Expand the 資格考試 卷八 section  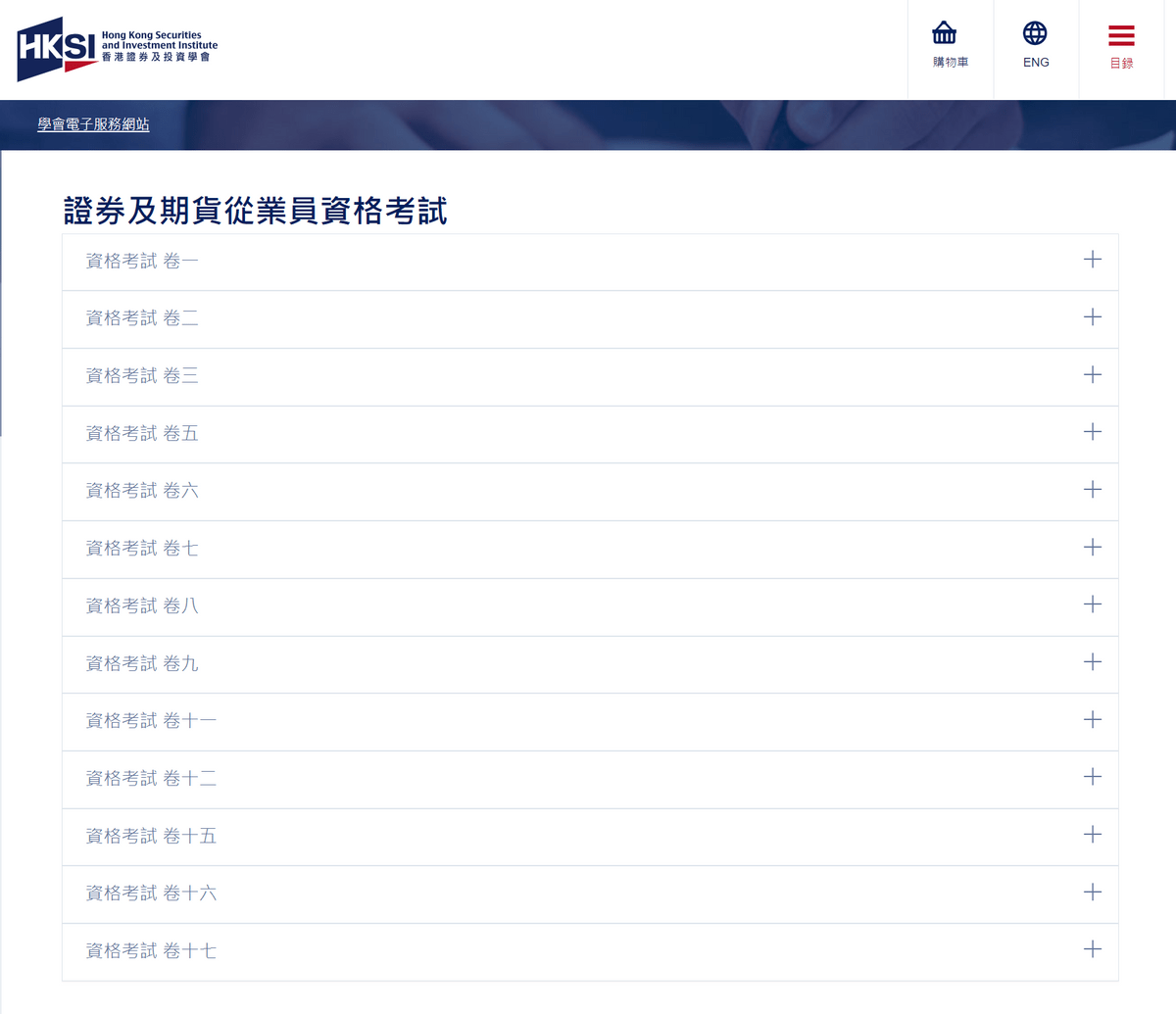point(1092,604)
